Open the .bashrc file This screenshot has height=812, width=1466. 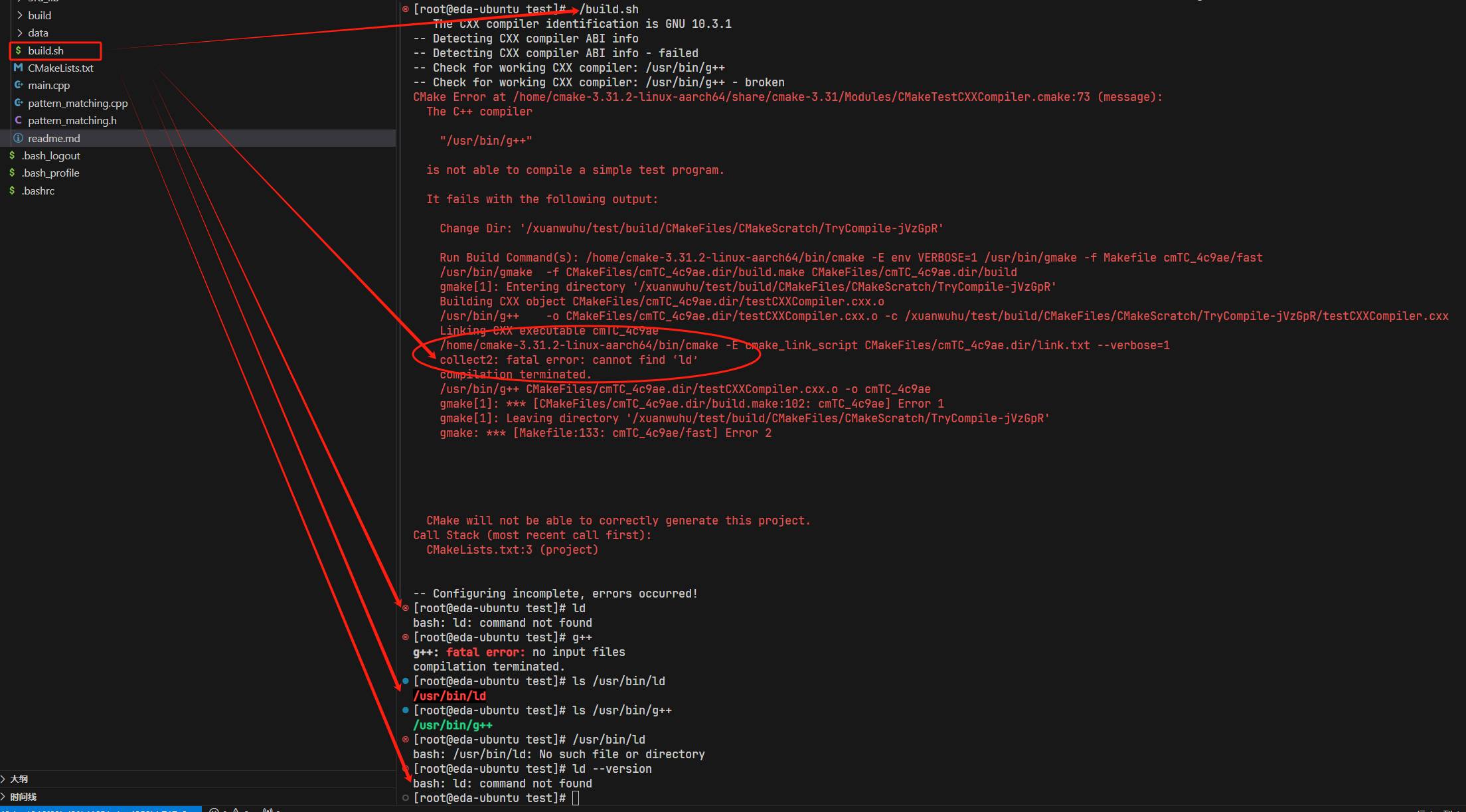pyautogui.click(x=38, y=191)
